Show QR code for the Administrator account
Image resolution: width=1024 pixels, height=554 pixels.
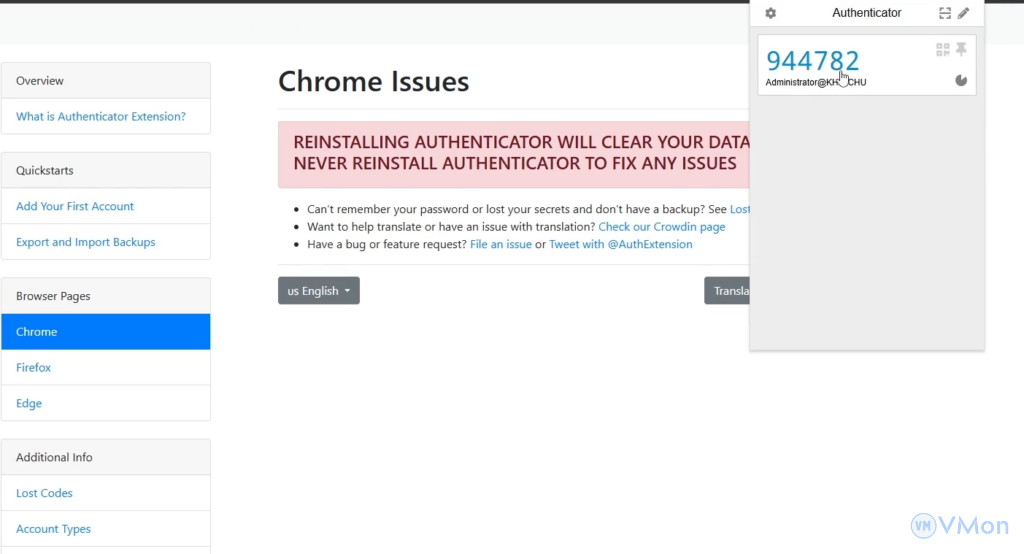tap(942, 49)
